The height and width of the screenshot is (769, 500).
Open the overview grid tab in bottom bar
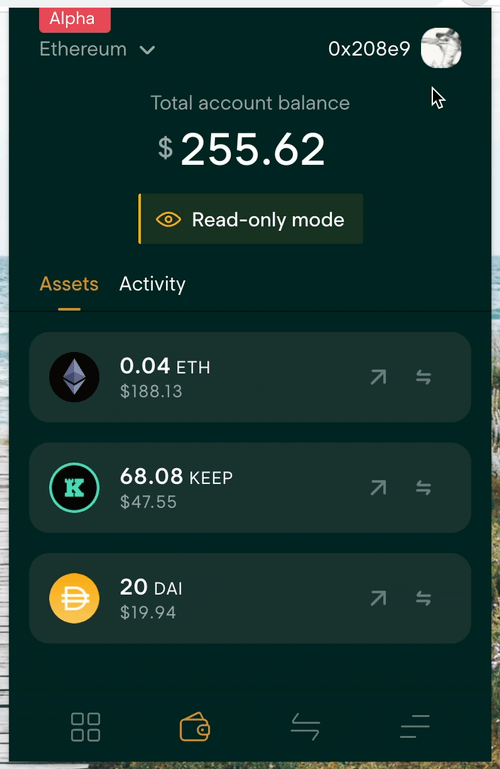click(x=85, y=727)
